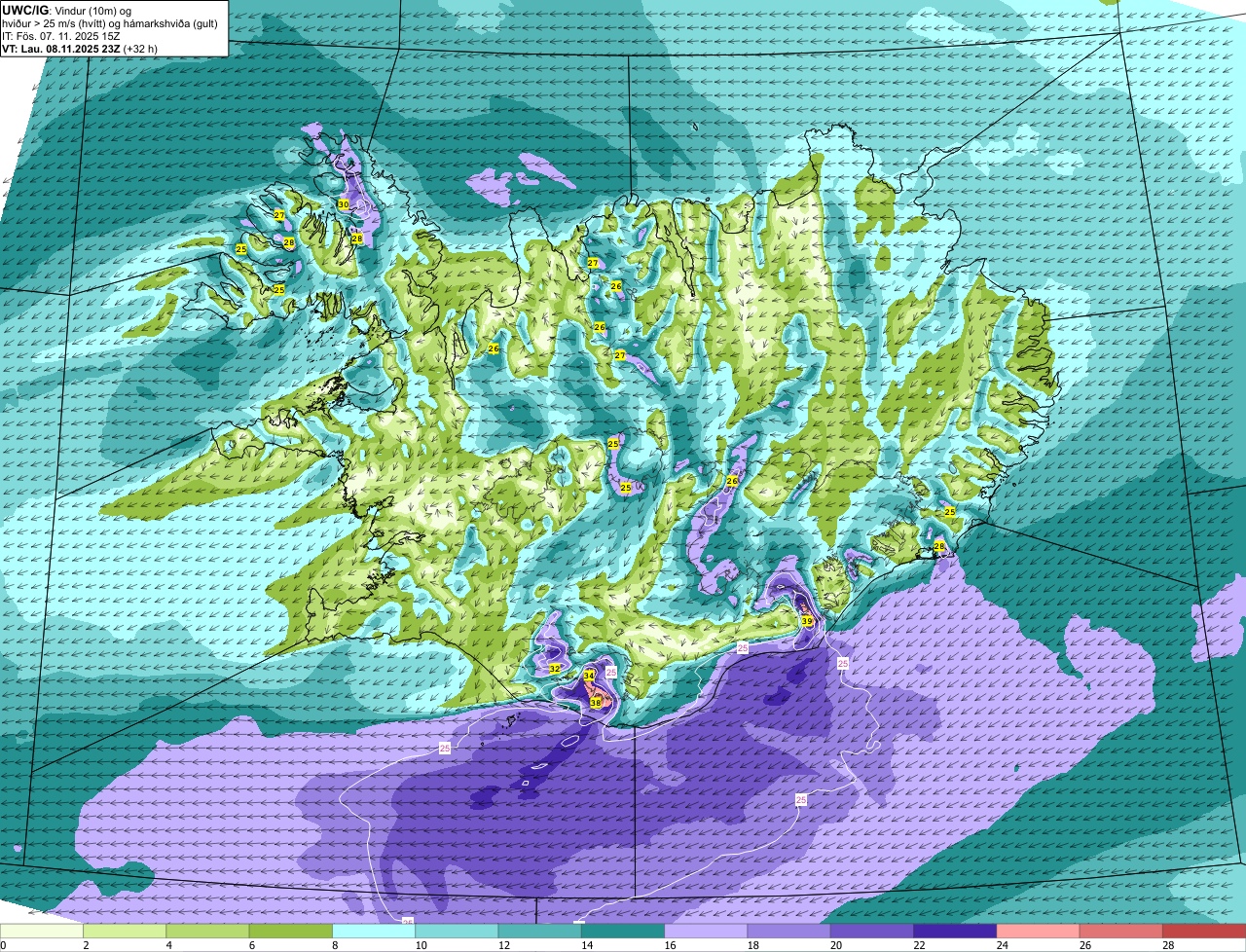Click the 10–12 m/s legend color band
This screenshot has height=952, width=1246.
(457, 931)
